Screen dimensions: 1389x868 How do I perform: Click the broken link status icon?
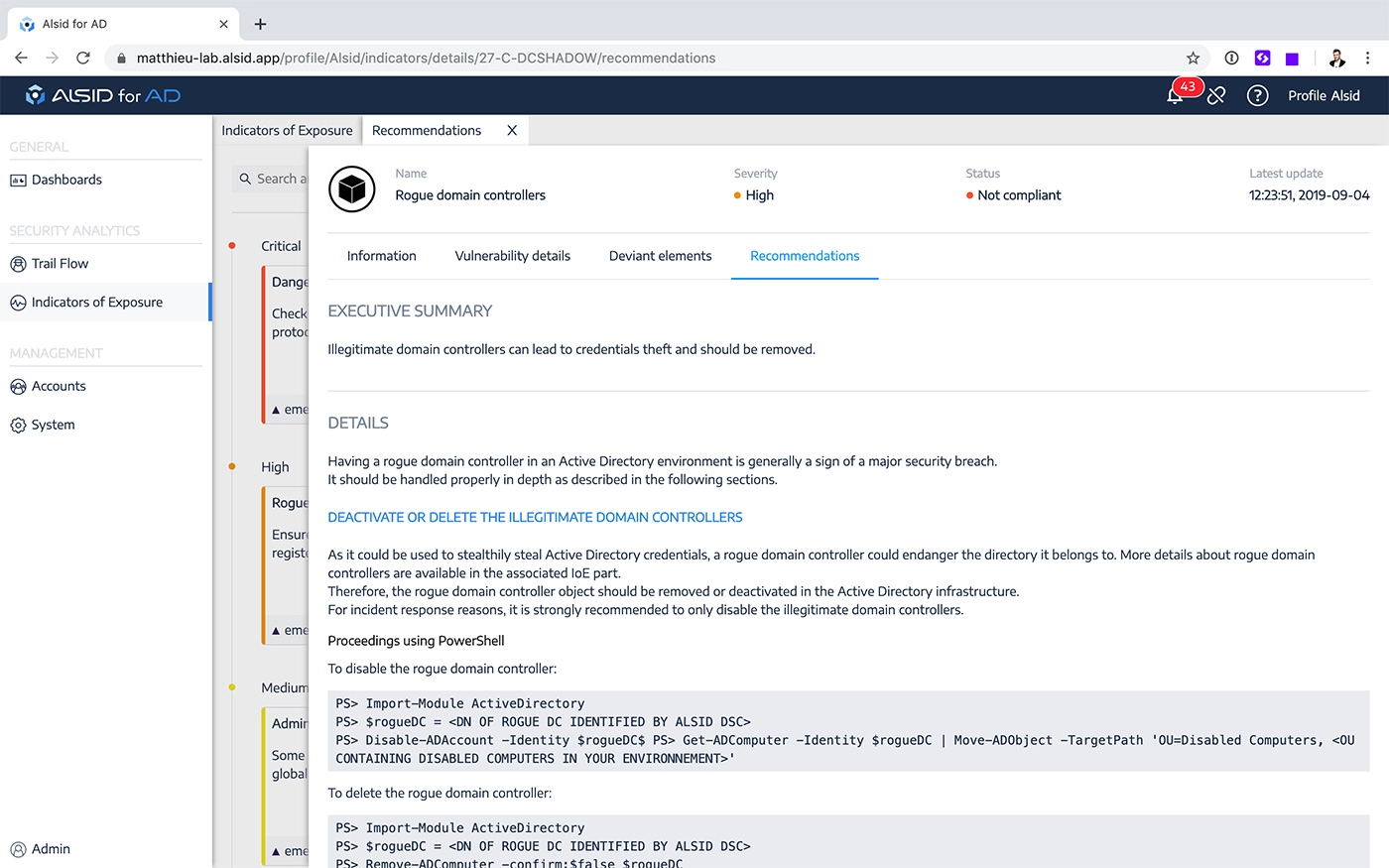click(1216, 96)
